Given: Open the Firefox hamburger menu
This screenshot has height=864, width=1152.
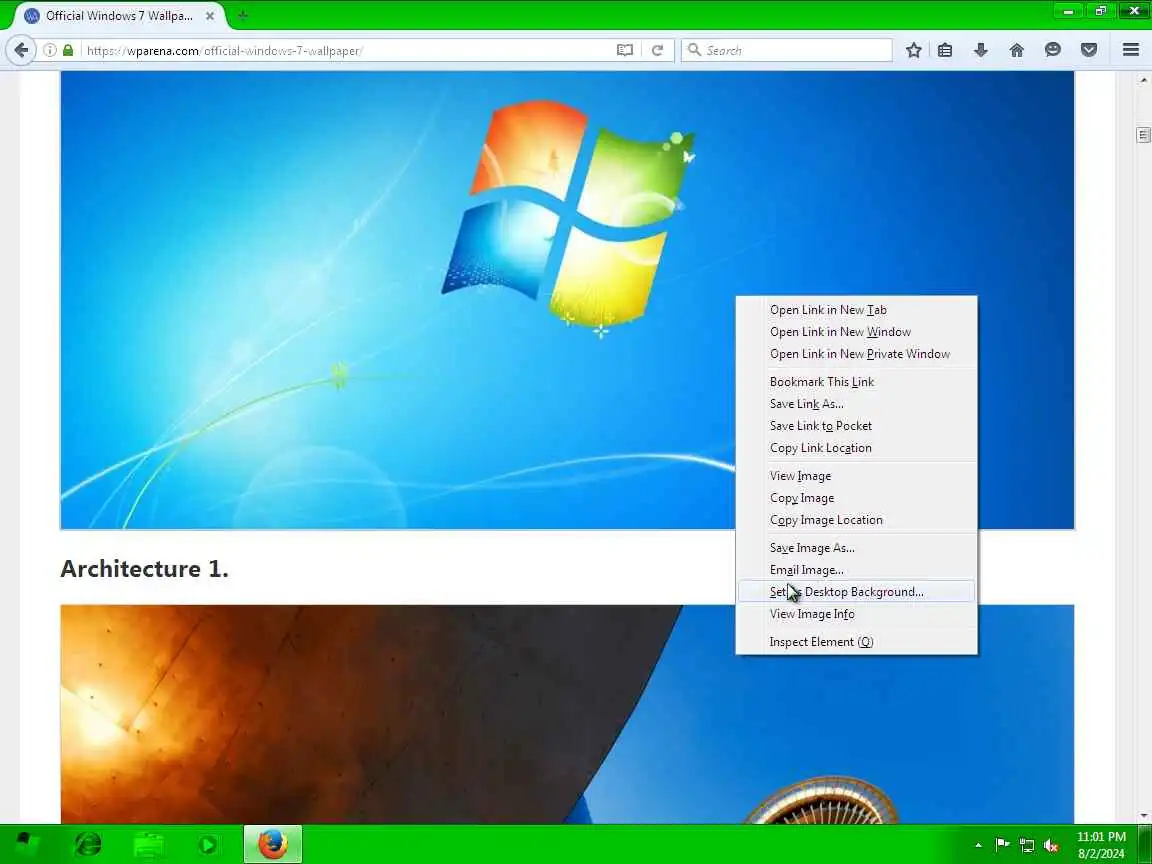Looking at the screenshot, I should click(1131, 50).
